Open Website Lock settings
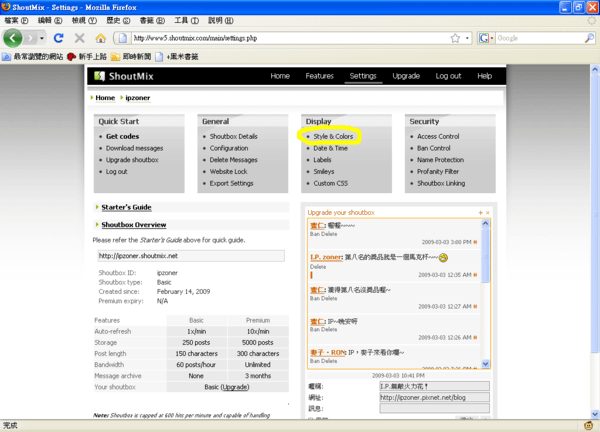This screenshot has height=432, width=600. [228, 171]
